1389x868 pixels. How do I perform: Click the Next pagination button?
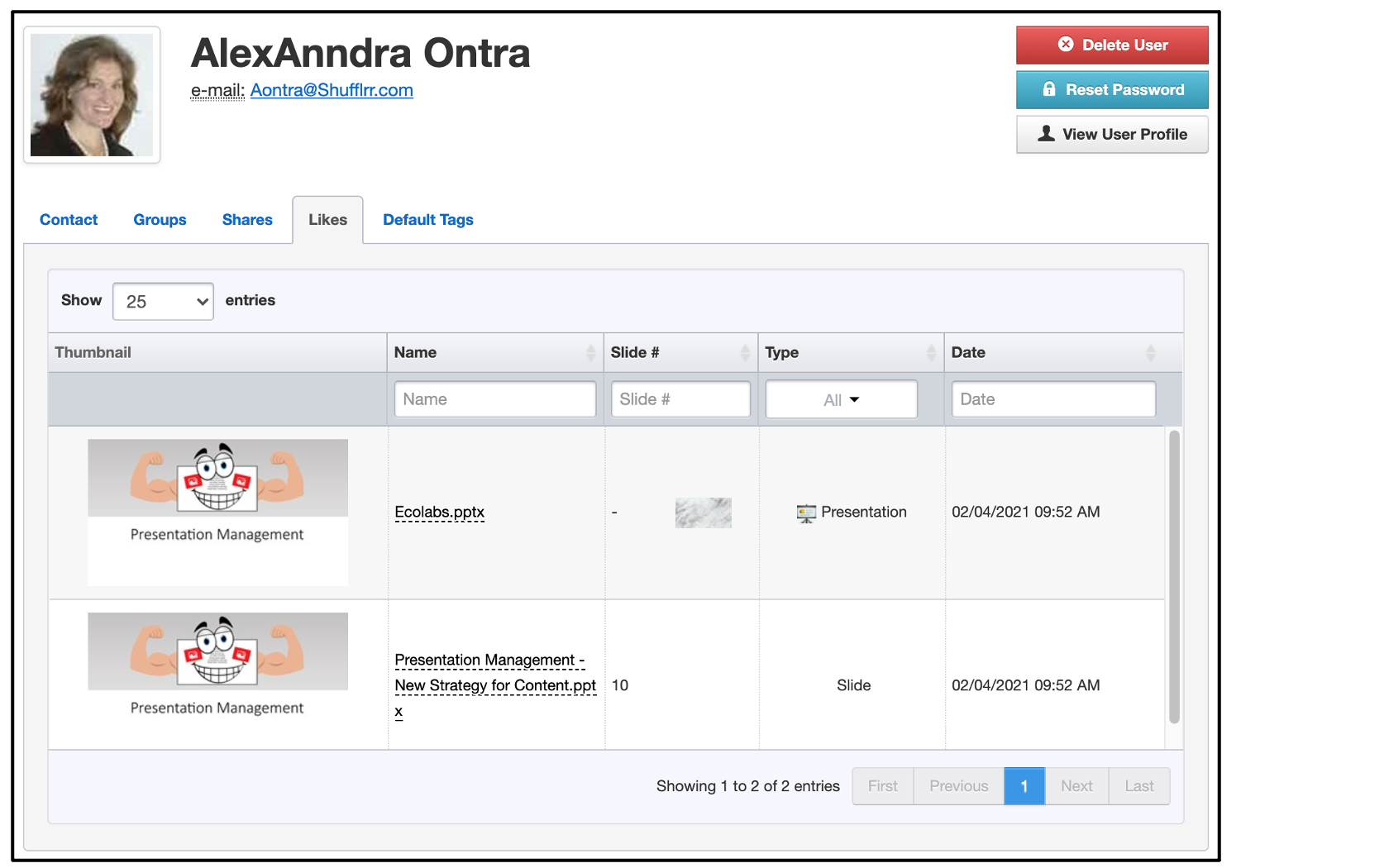[1076, 786]
